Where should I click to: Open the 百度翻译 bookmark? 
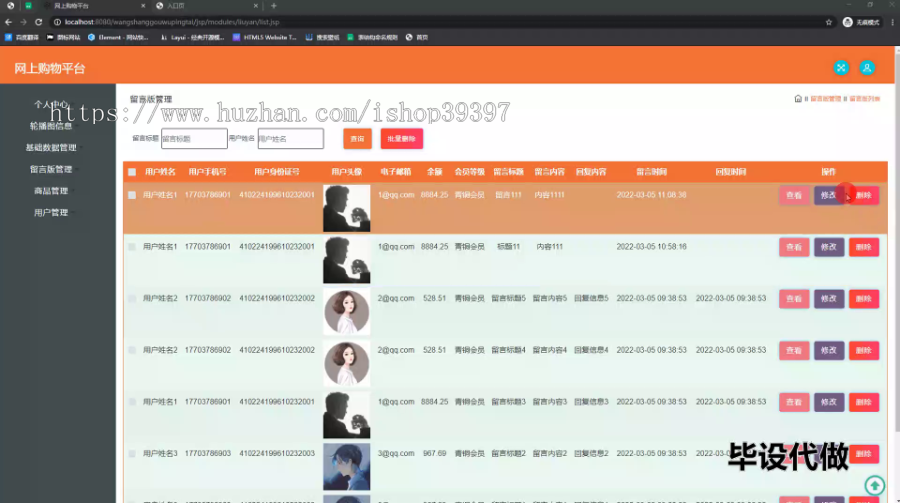[22, 37]
